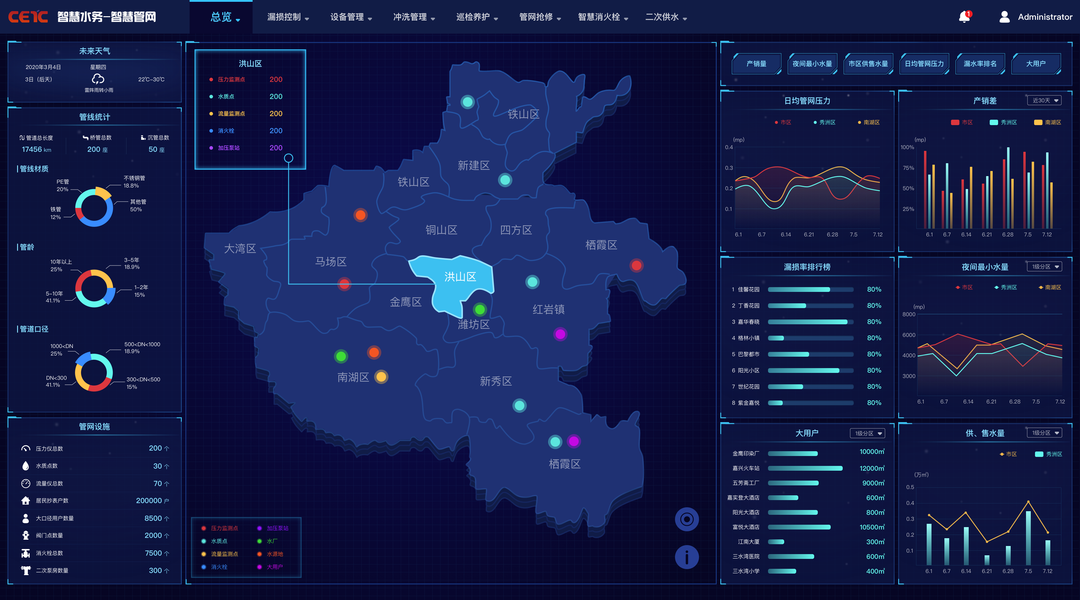Open the 二次供水 menu

tap(666, 17)
